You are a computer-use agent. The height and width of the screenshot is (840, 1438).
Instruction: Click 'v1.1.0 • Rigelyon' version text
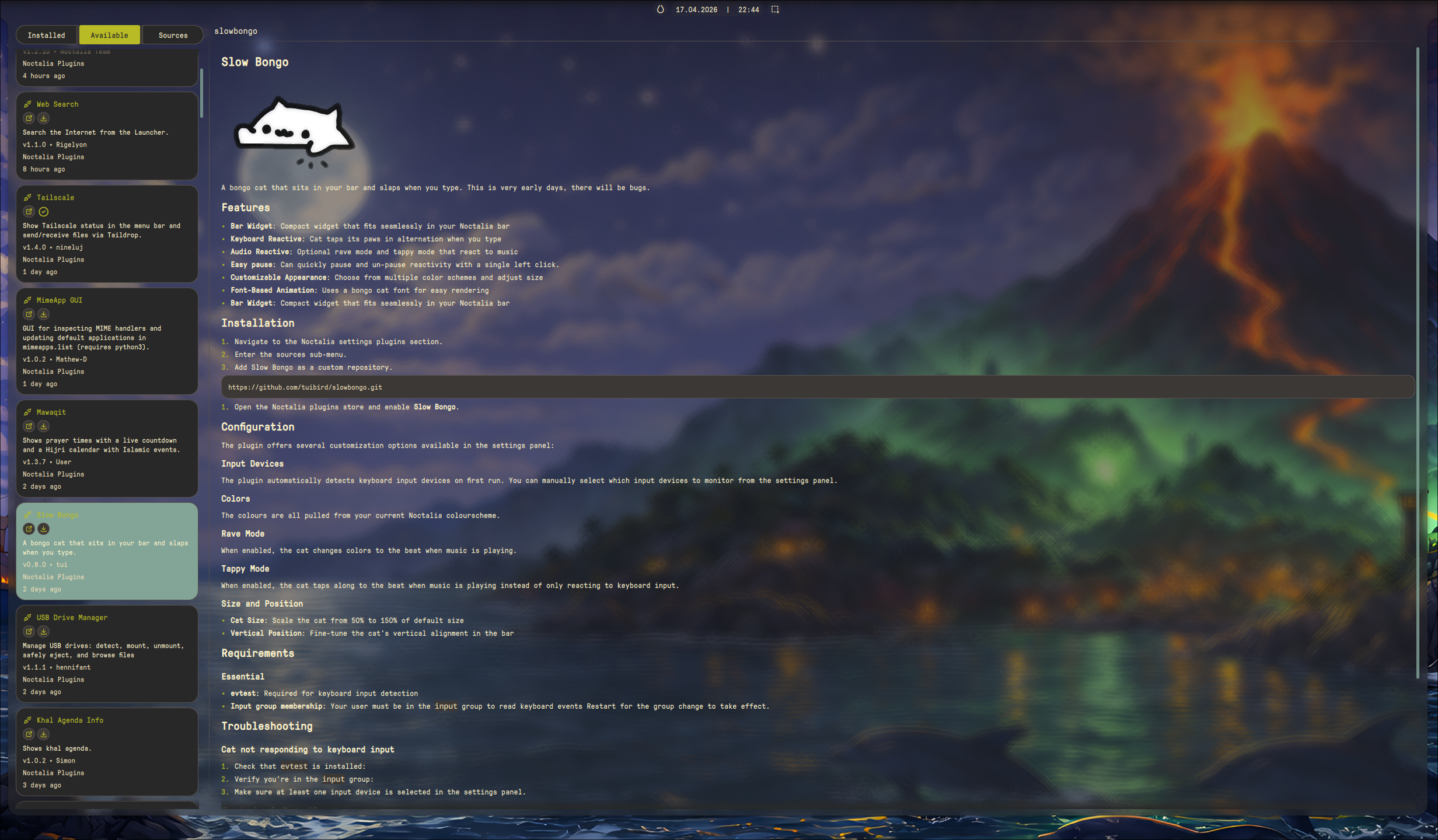55,145
